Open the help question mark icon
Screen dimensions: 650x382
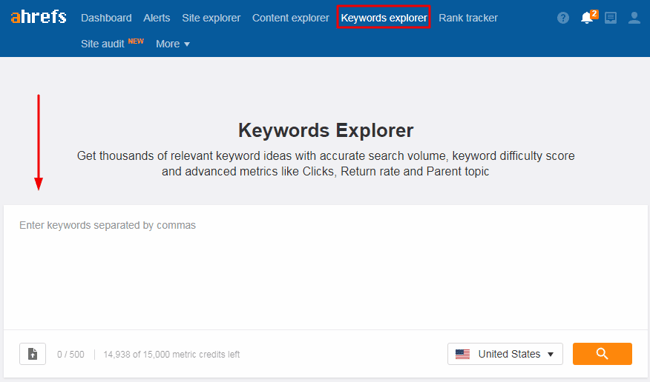pos(563,18)
